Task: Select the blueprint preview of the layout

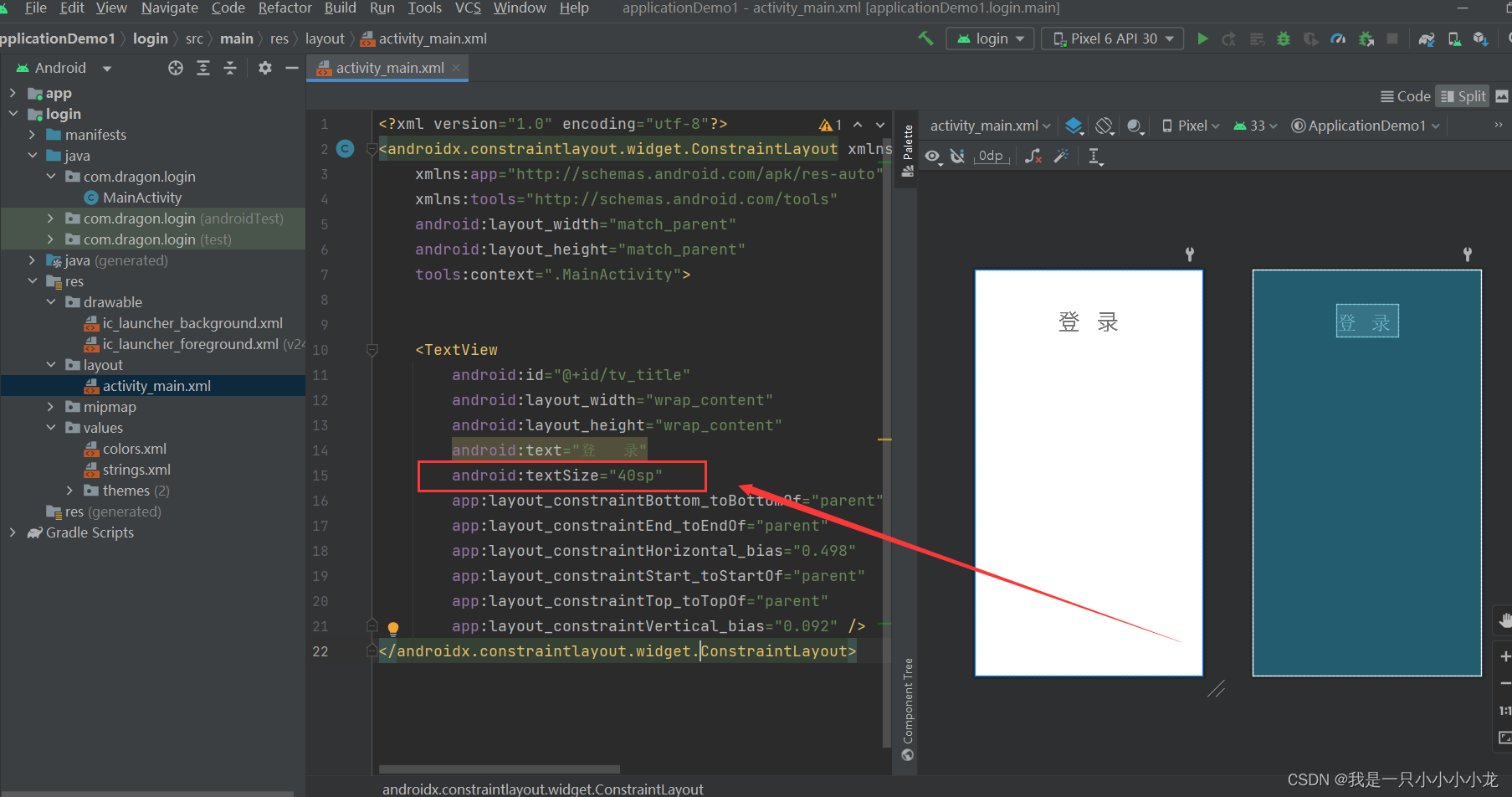Action: [1366, 473]
